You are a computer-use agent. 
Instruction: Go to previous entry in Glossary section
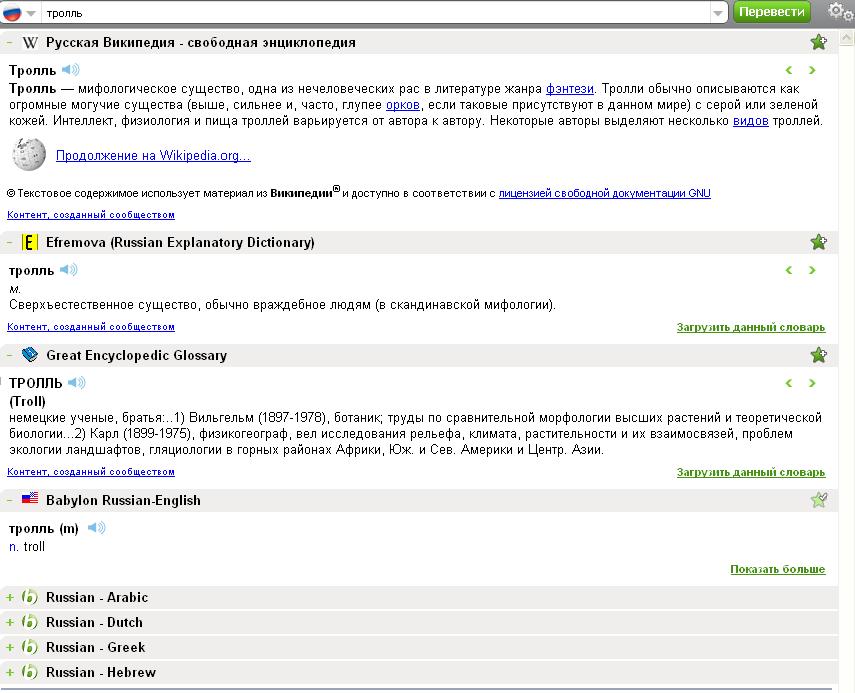click(788, 383)
